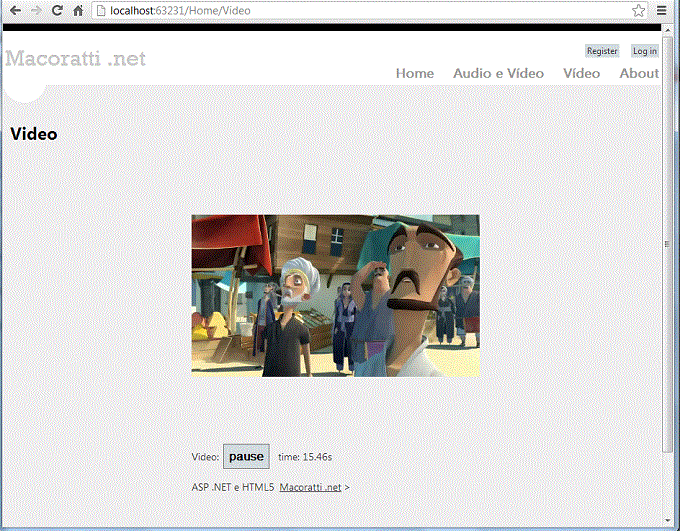Open the Audio e Vídeo menu item
680x531 pixels.
click(x=498, y=73)
